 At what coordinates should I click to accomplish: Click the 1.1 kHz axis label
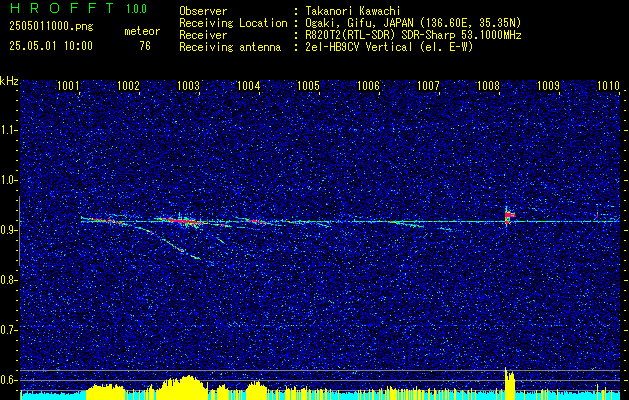coord(9,130)
